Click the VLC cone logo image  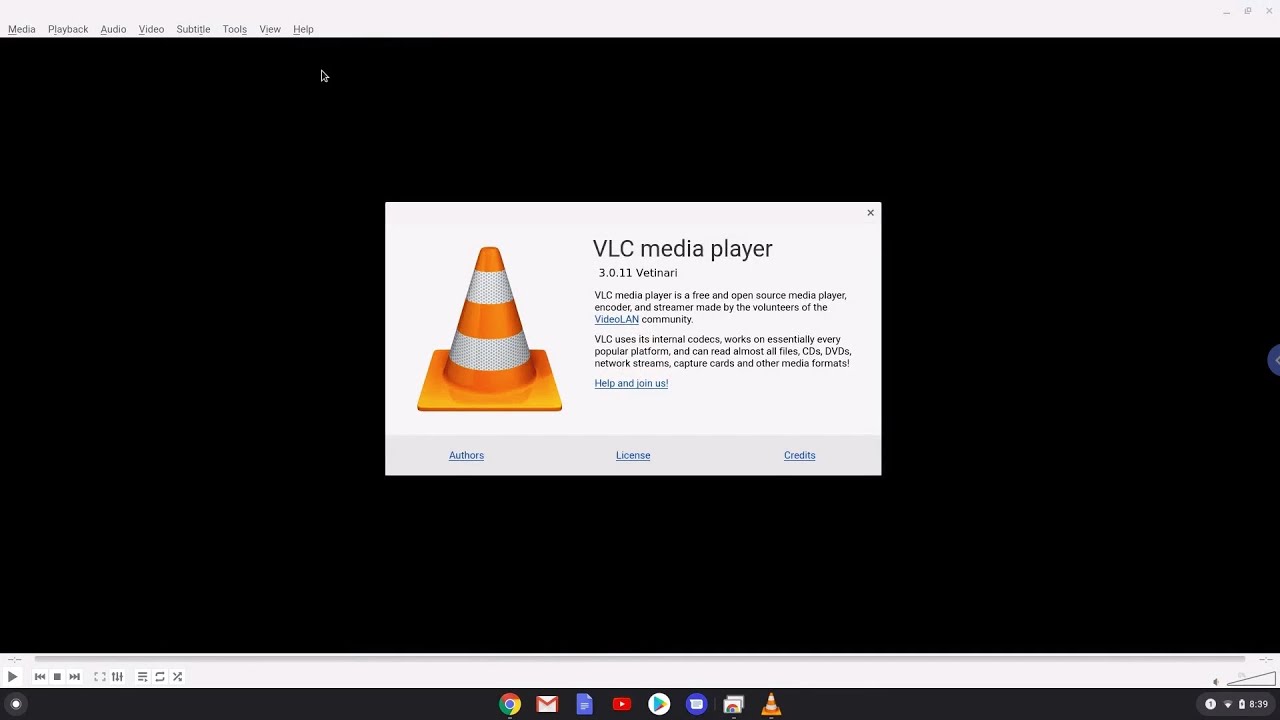(489, 328)
